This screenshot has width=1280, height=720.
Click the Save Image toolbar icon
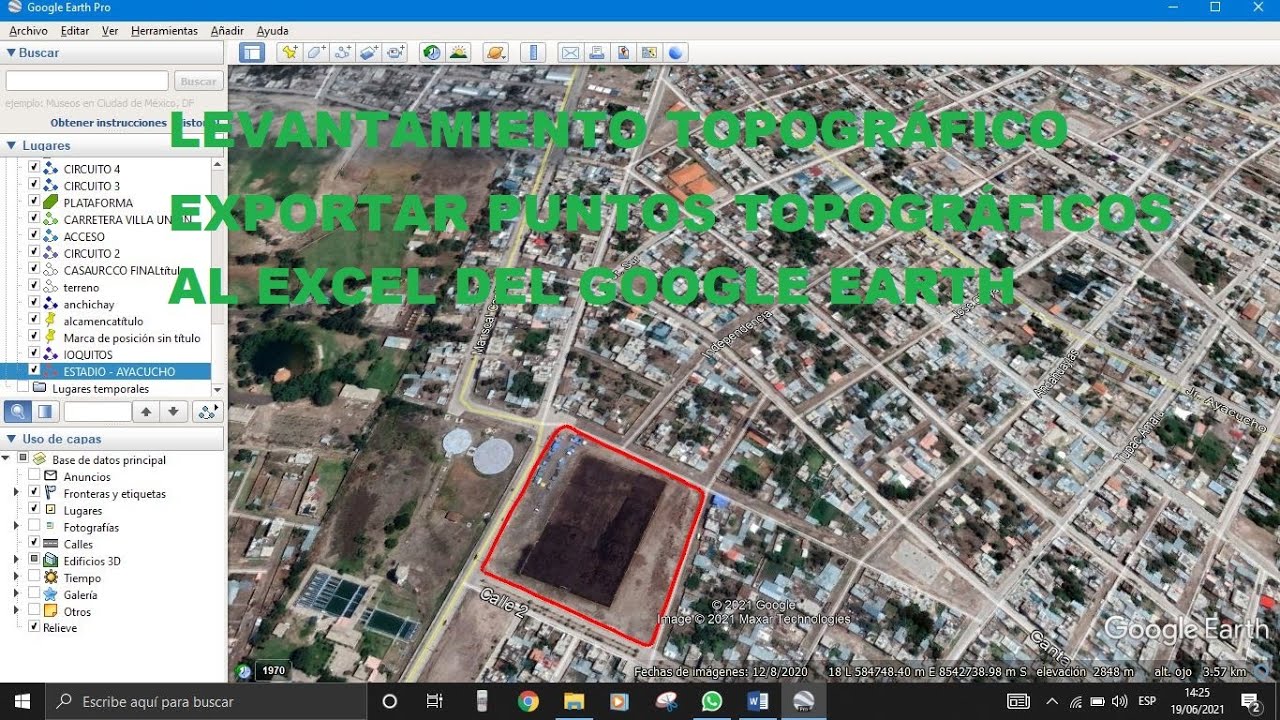click(x=623, y=53)
